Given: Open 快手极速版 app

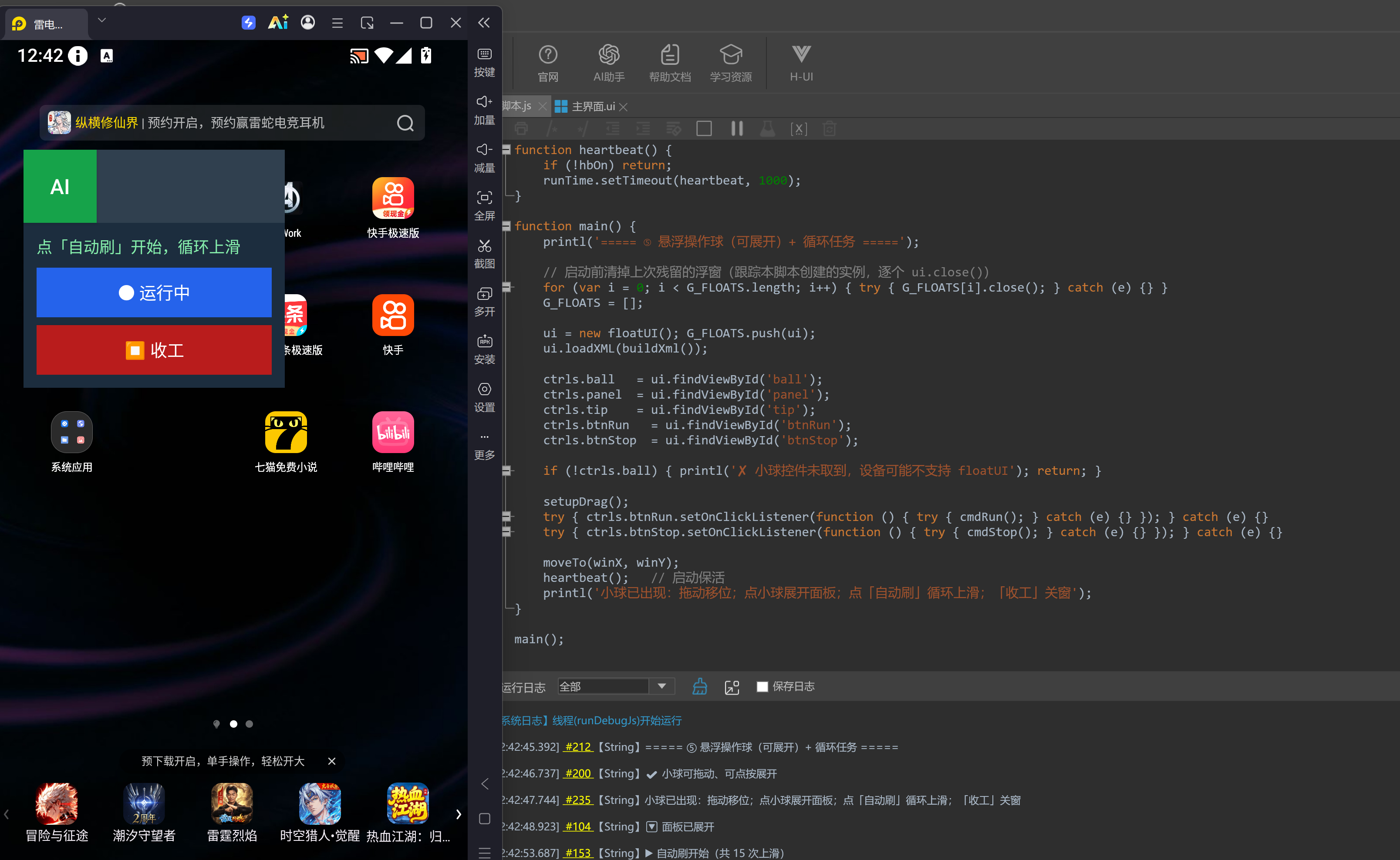Looking at the screenshot, I should (393, 208).
